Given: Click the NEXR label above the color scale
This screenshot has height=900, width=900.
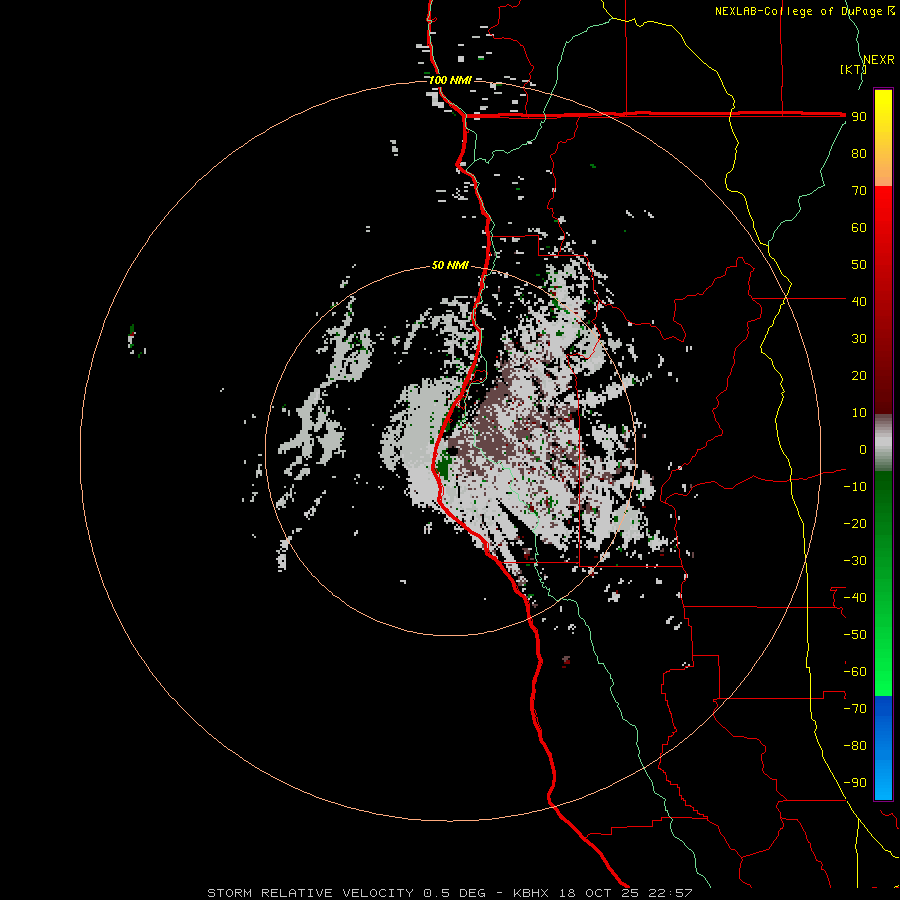Looking at the screenshot, I should (x=878, y=60).
